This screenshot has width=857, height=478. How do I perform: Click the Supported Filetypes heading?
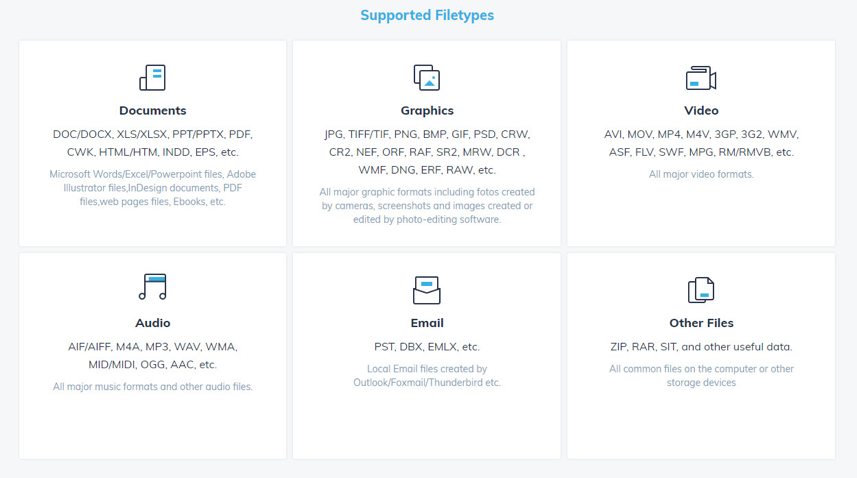point(427,15)
